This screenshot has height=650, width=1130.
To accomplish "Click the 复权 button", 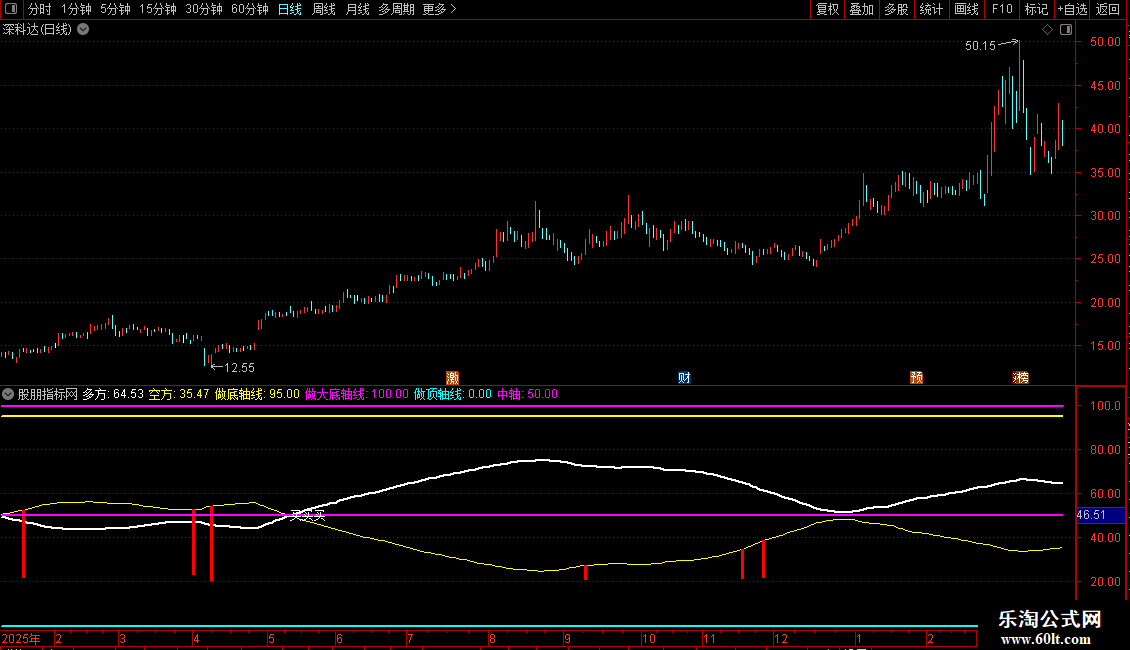I will 827,9.
